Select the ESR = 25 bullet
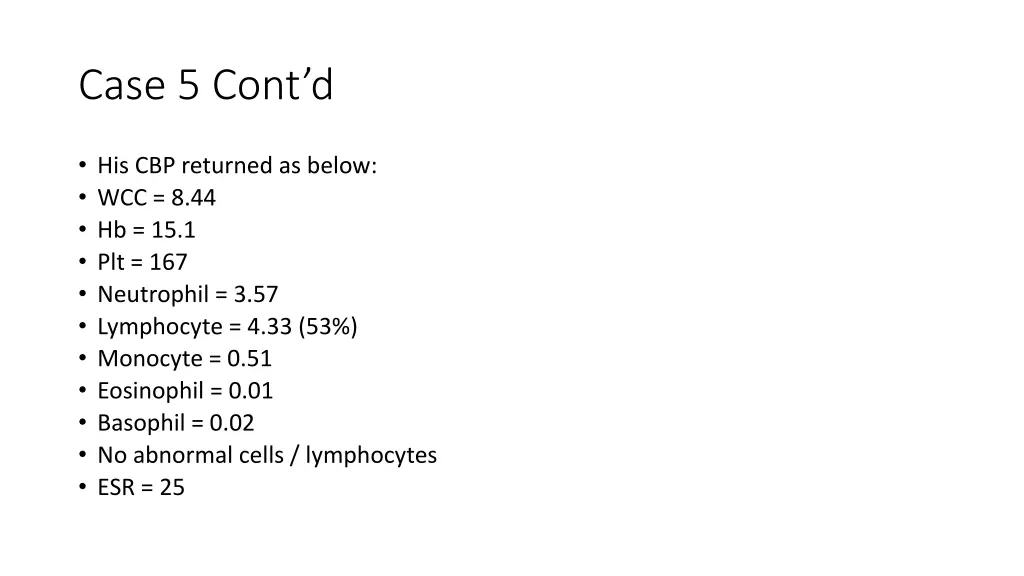This screenshot has width=1024, height=576. 141,487
